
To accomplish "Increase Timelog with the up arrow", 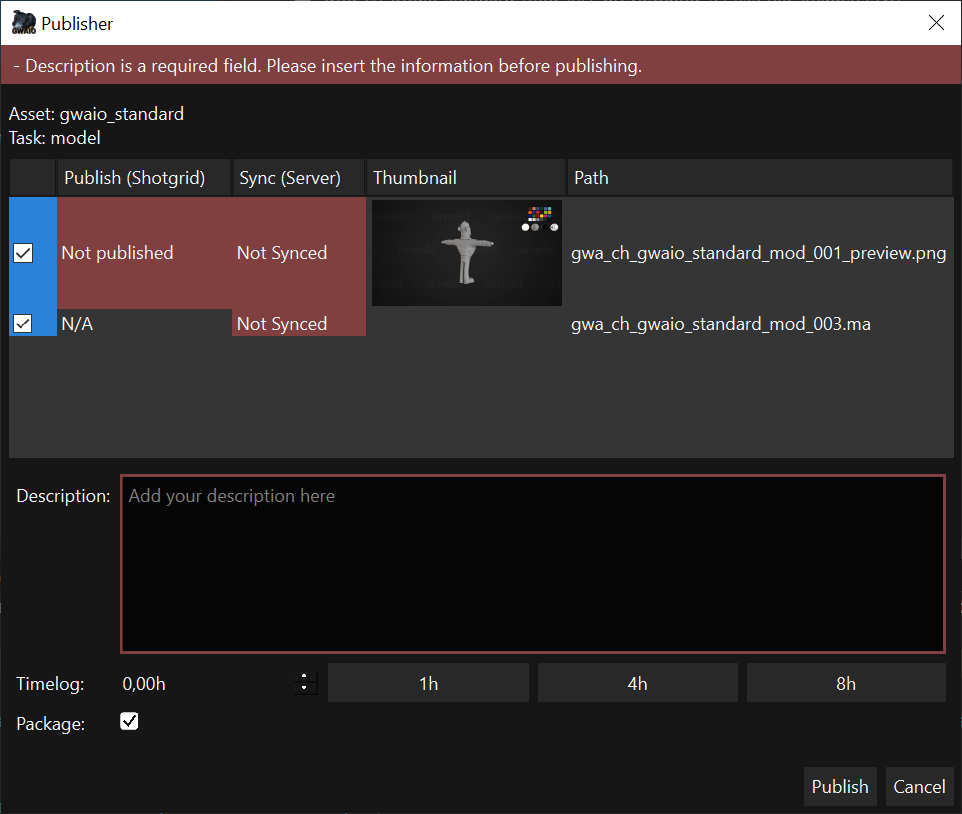I will pyautogui.click(x=305, y=677).
